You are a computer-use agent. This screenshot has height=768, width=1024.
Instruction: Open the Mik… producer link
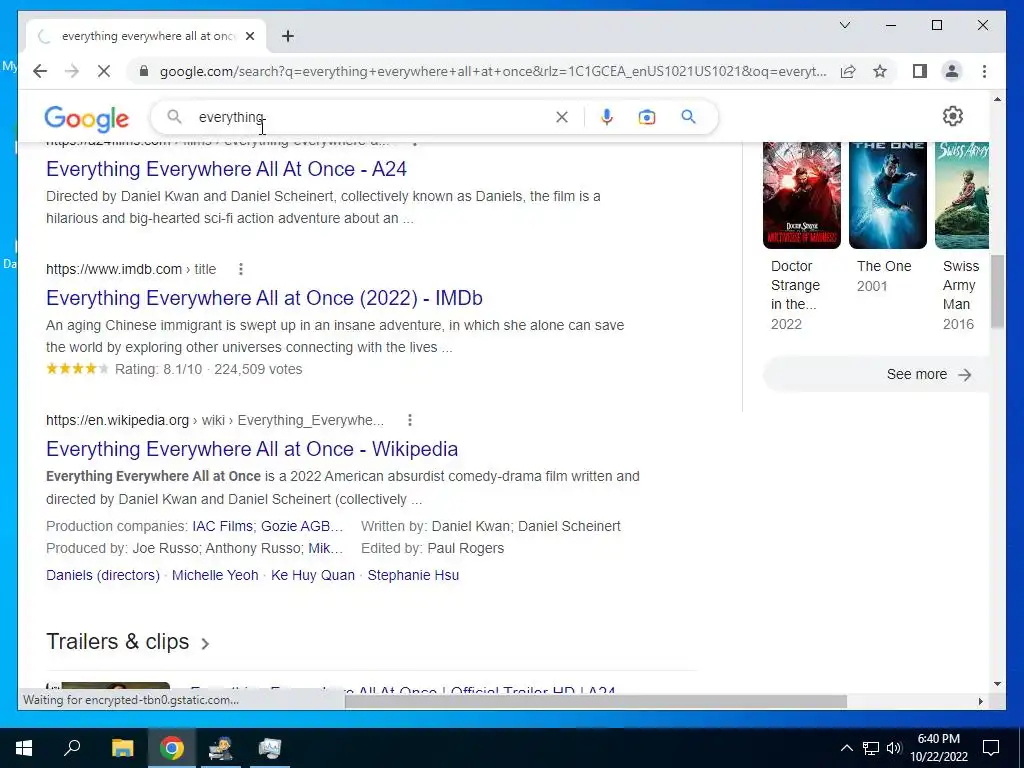coord(325,549)
